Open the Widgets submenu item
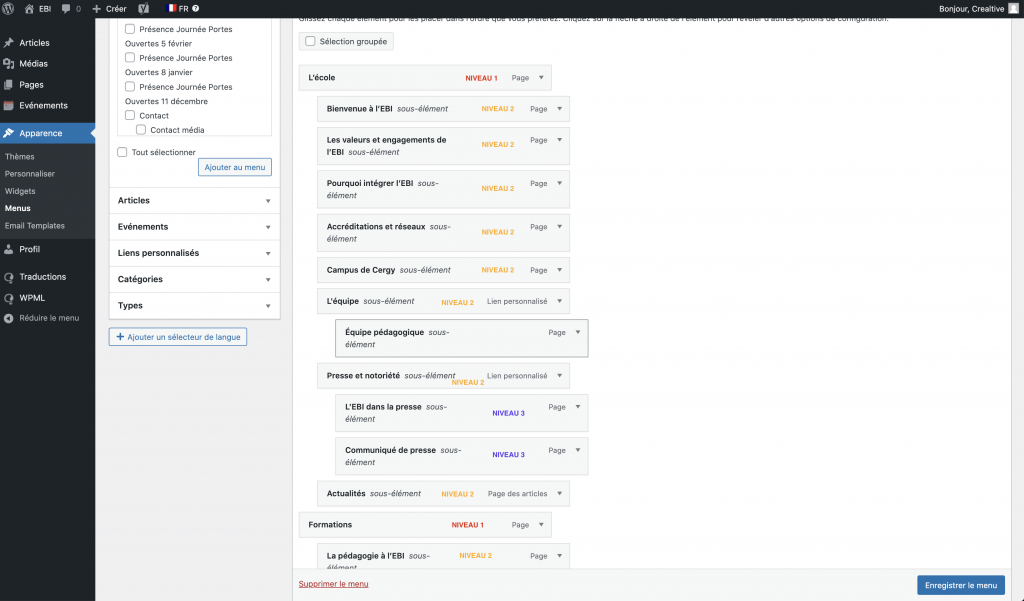The height and width of the screenshot is (601, 1024). click(20, 191)
